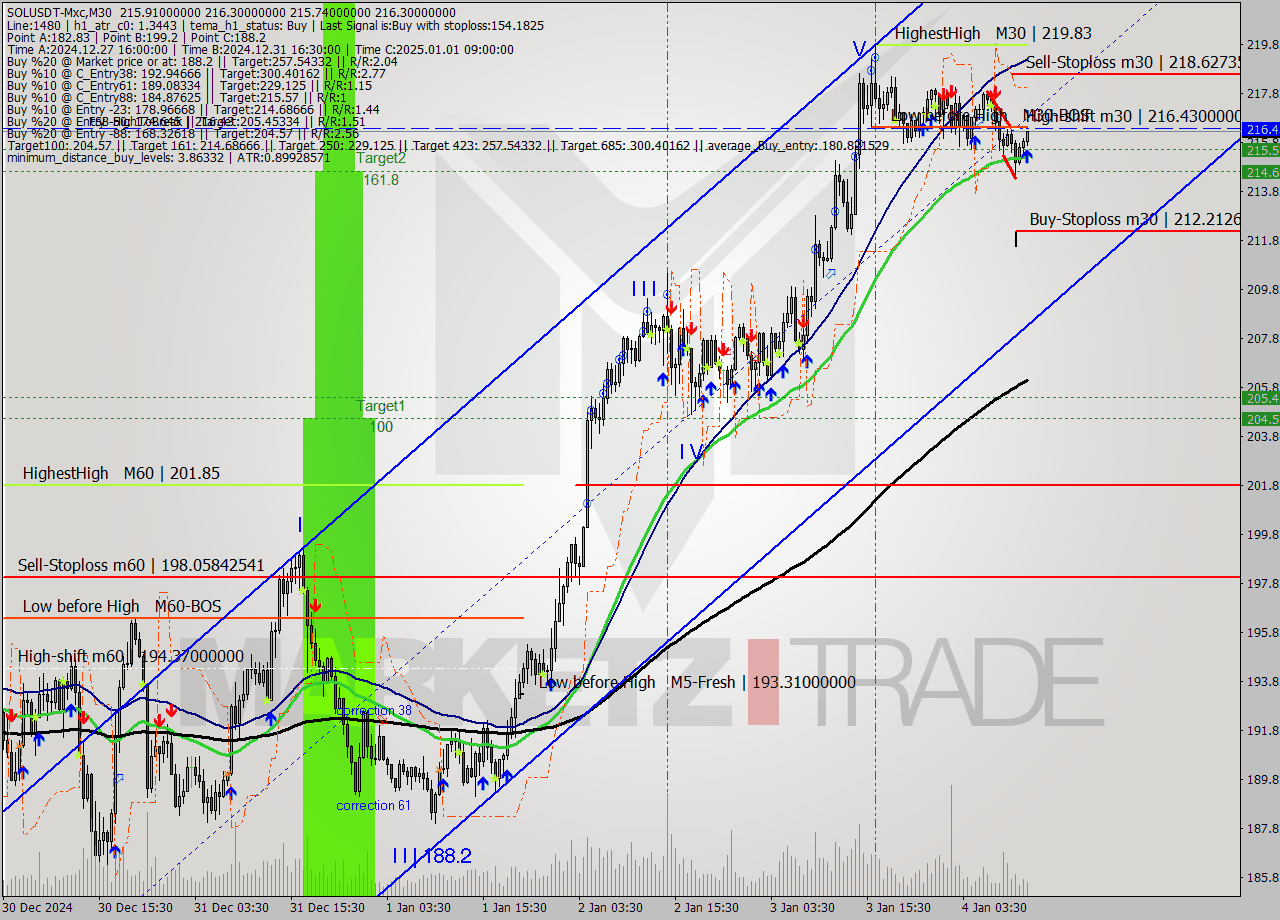1280x920 pixels.
Task: Click the '30 Dec 15:30' time axis label
Action: point(134,908)
